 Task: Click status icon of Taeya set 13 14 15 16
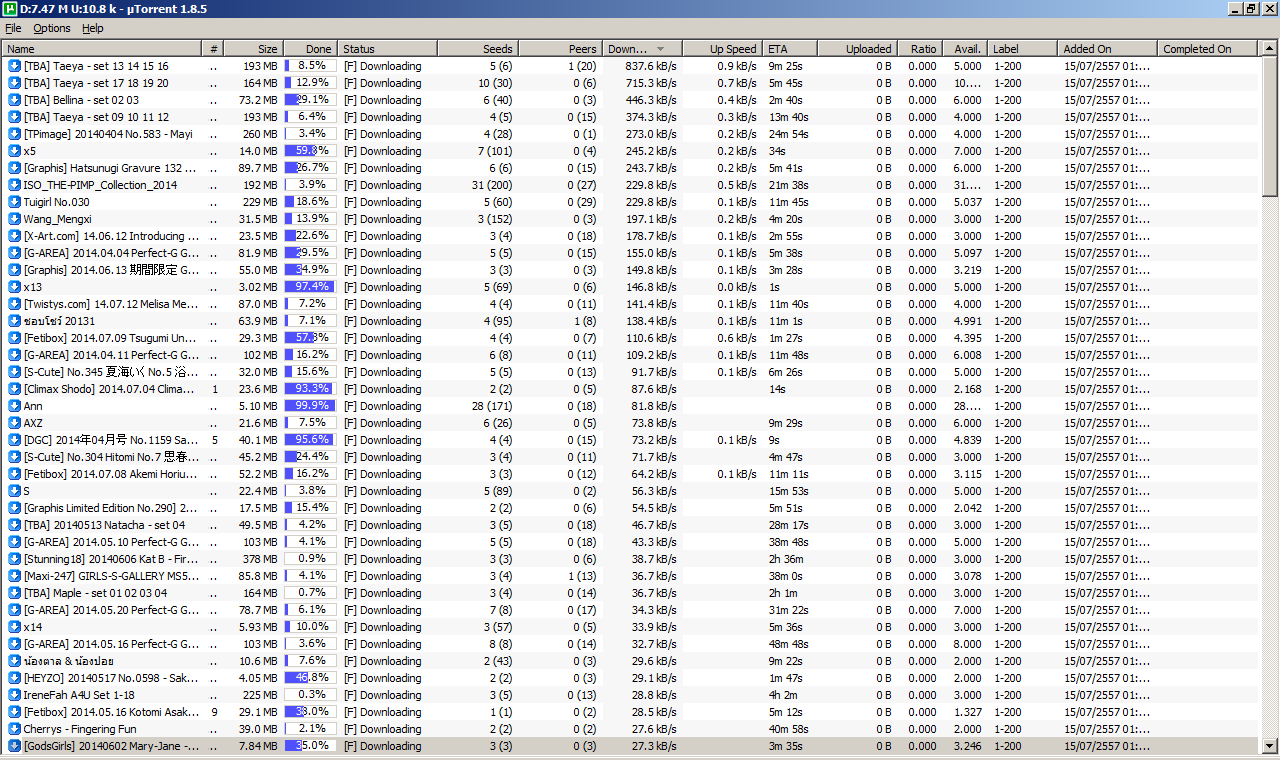click(x=14, y=66)
